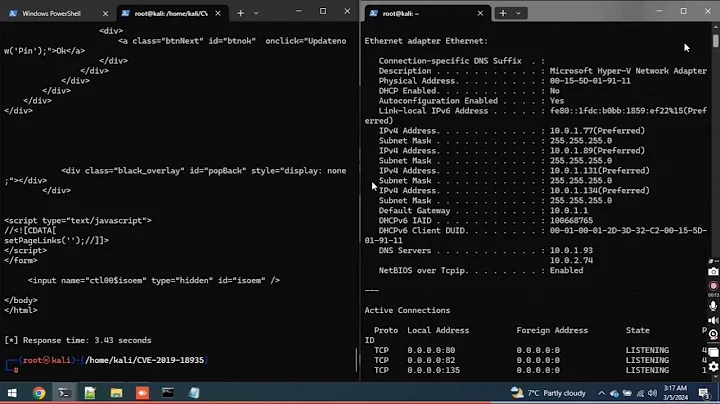Screen dimensions: 720x404
Task: Close the root@kali /home/kali tab
Action: (x=218, y=13)
